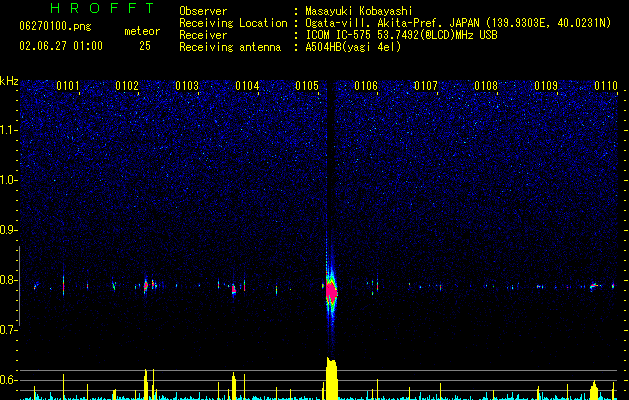Viewport: 629px width, 400px height.
Task: Click the kHz axis unit label
Action: [9, 81]
